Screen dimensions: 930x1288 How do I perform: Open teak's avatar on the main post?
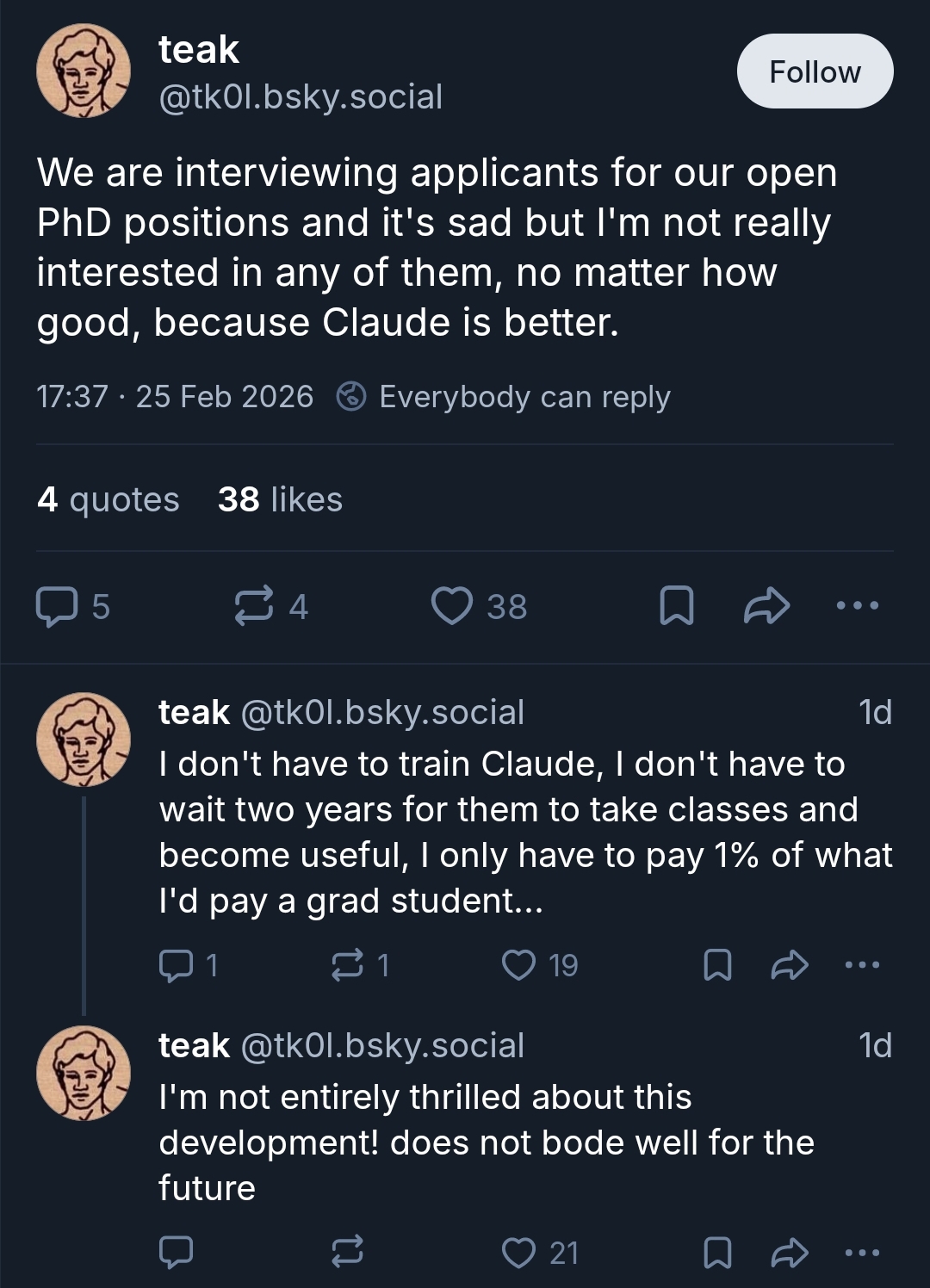point(84,71)
